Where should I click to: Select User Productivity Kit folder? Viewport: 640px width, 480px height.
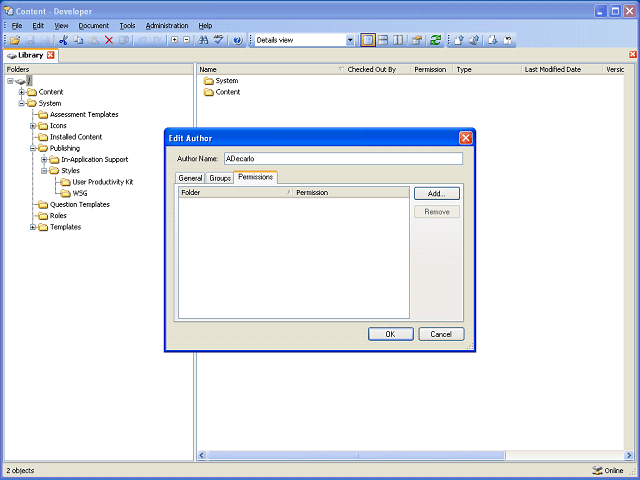click(x=103, y=182)
